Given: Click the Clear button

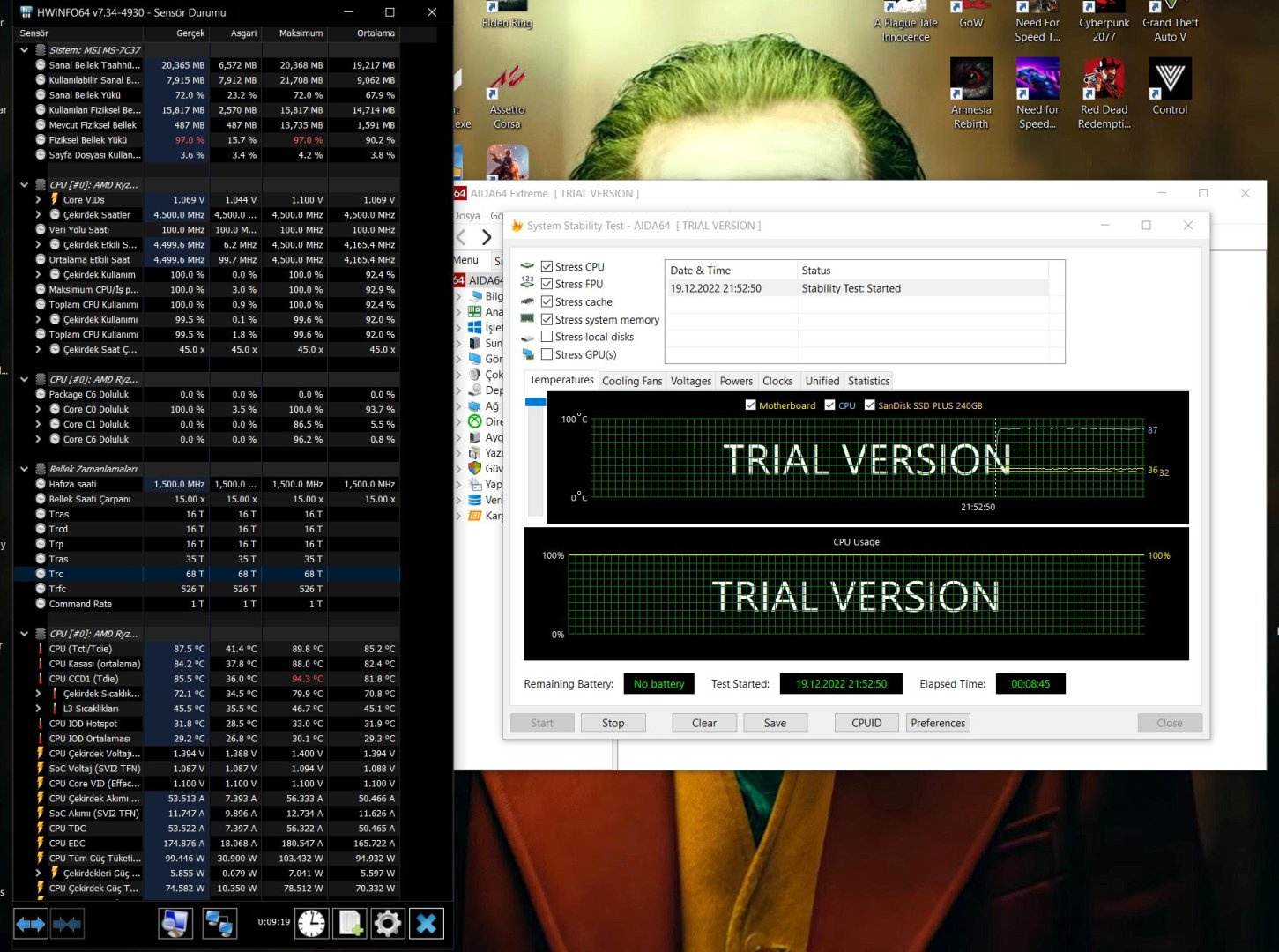Looking at the screenshot, I should tap(704, 723).
